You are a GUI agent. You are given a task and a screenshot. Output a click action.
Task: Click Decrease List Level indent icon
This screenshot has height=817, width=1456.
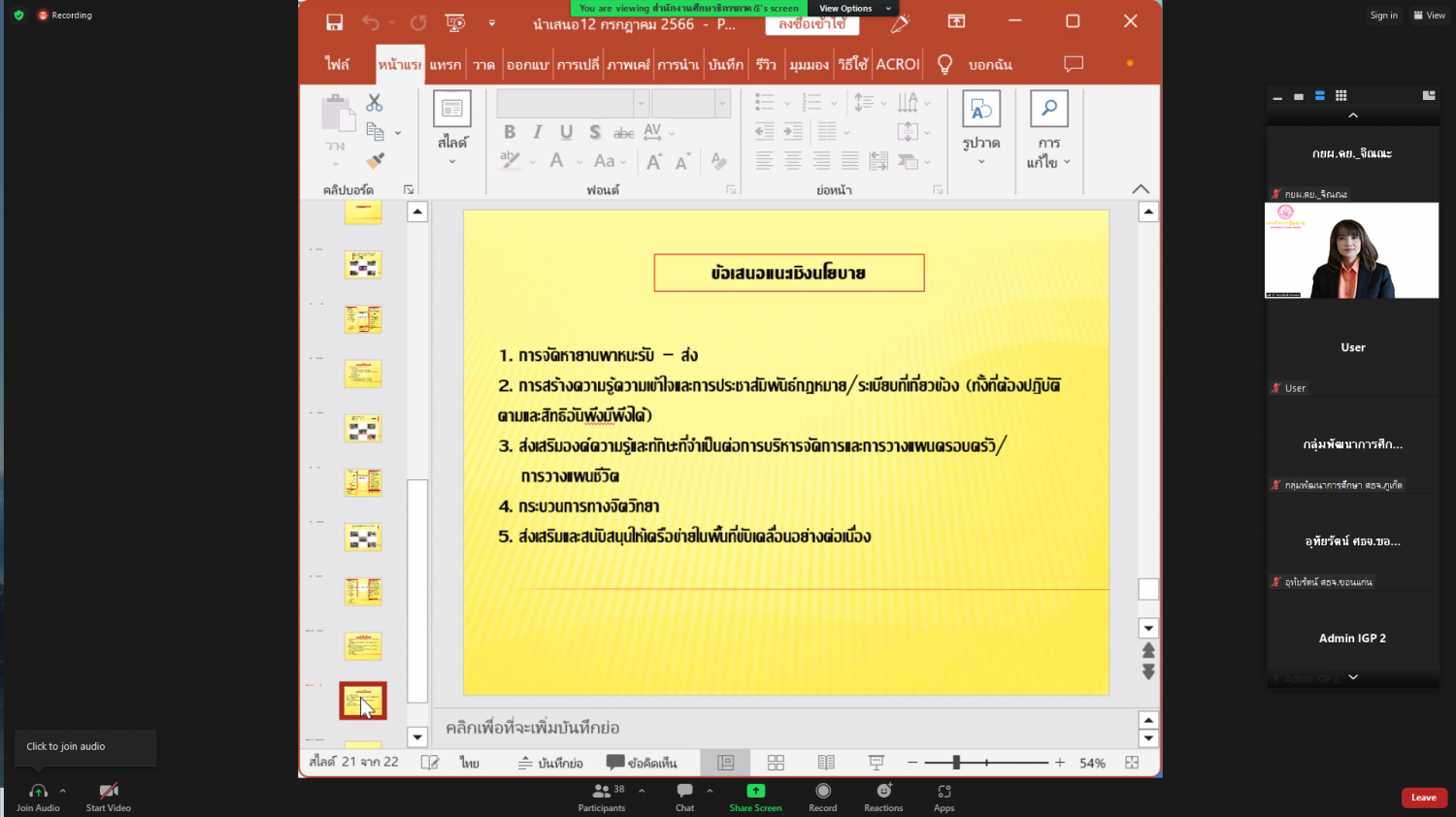coord(765,131)
